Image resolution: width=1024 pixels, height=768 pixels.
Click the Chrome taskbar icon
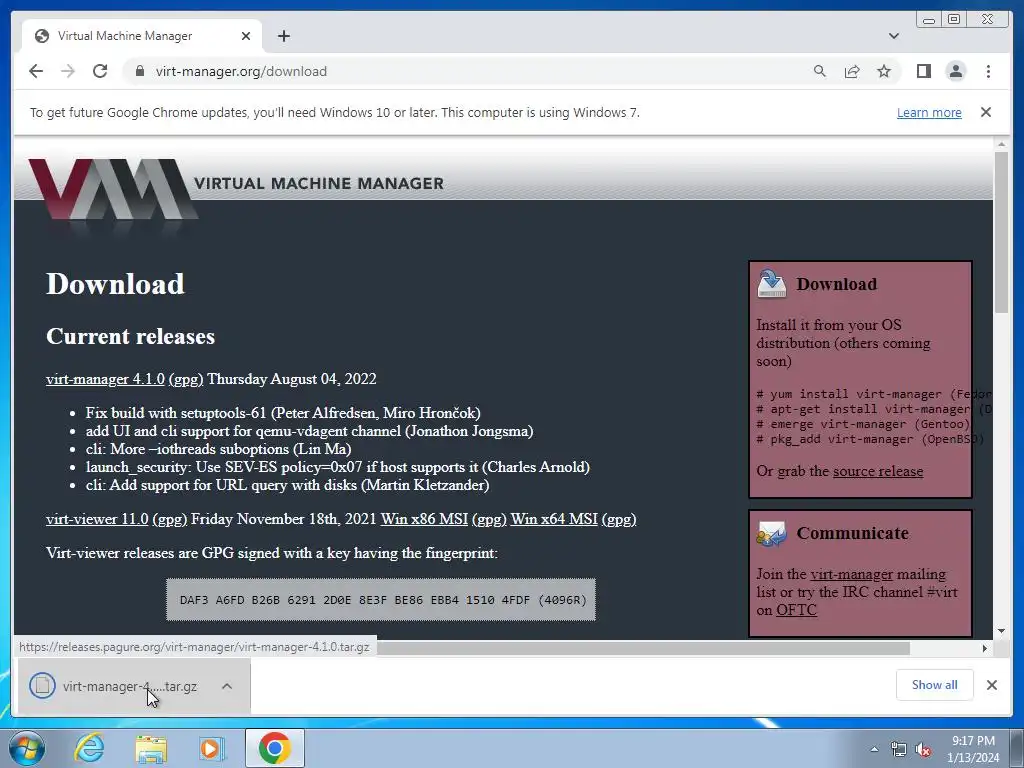coord(275,748)
